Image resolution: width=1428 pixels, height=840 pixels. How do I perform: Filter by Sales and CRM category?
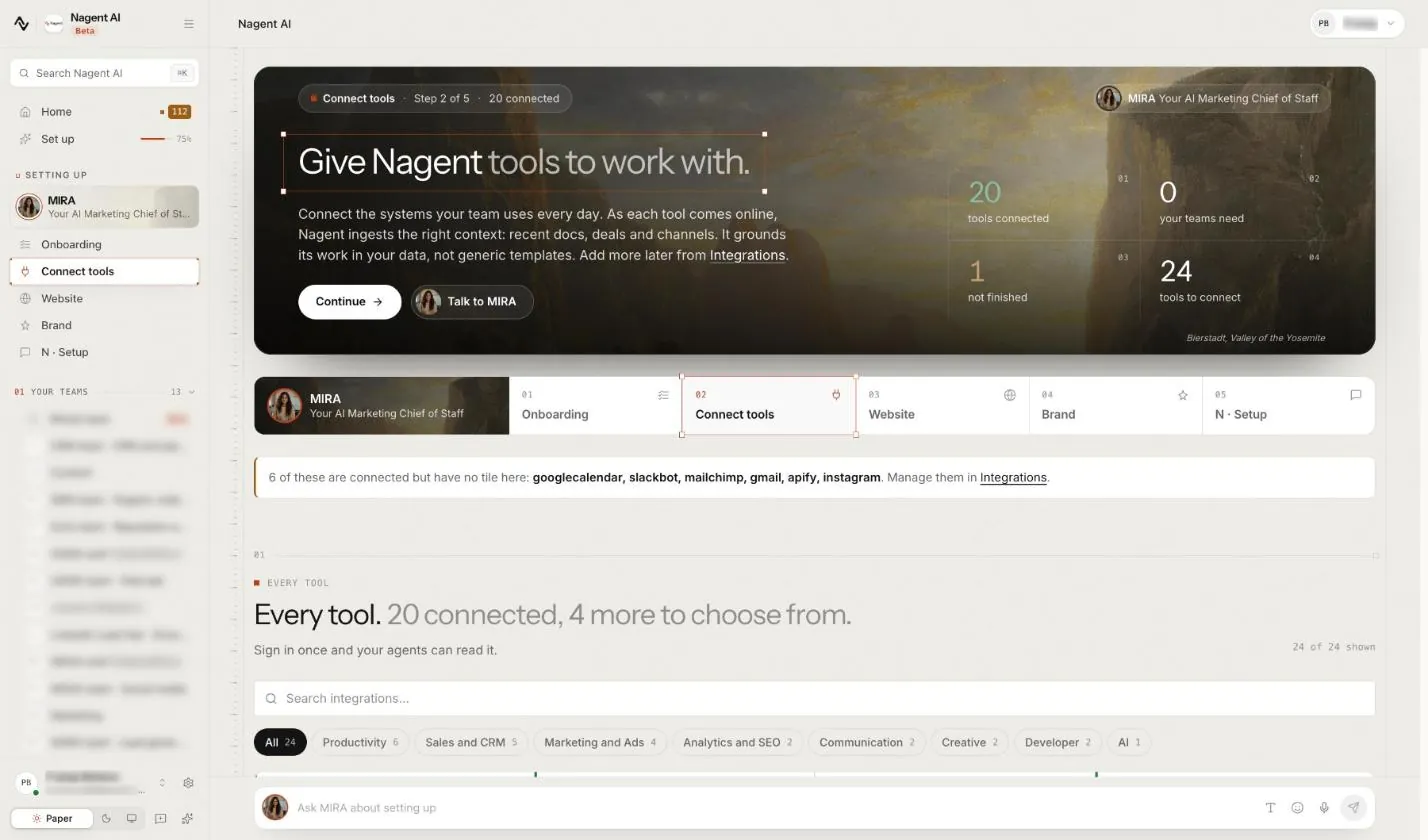[471, 742]
